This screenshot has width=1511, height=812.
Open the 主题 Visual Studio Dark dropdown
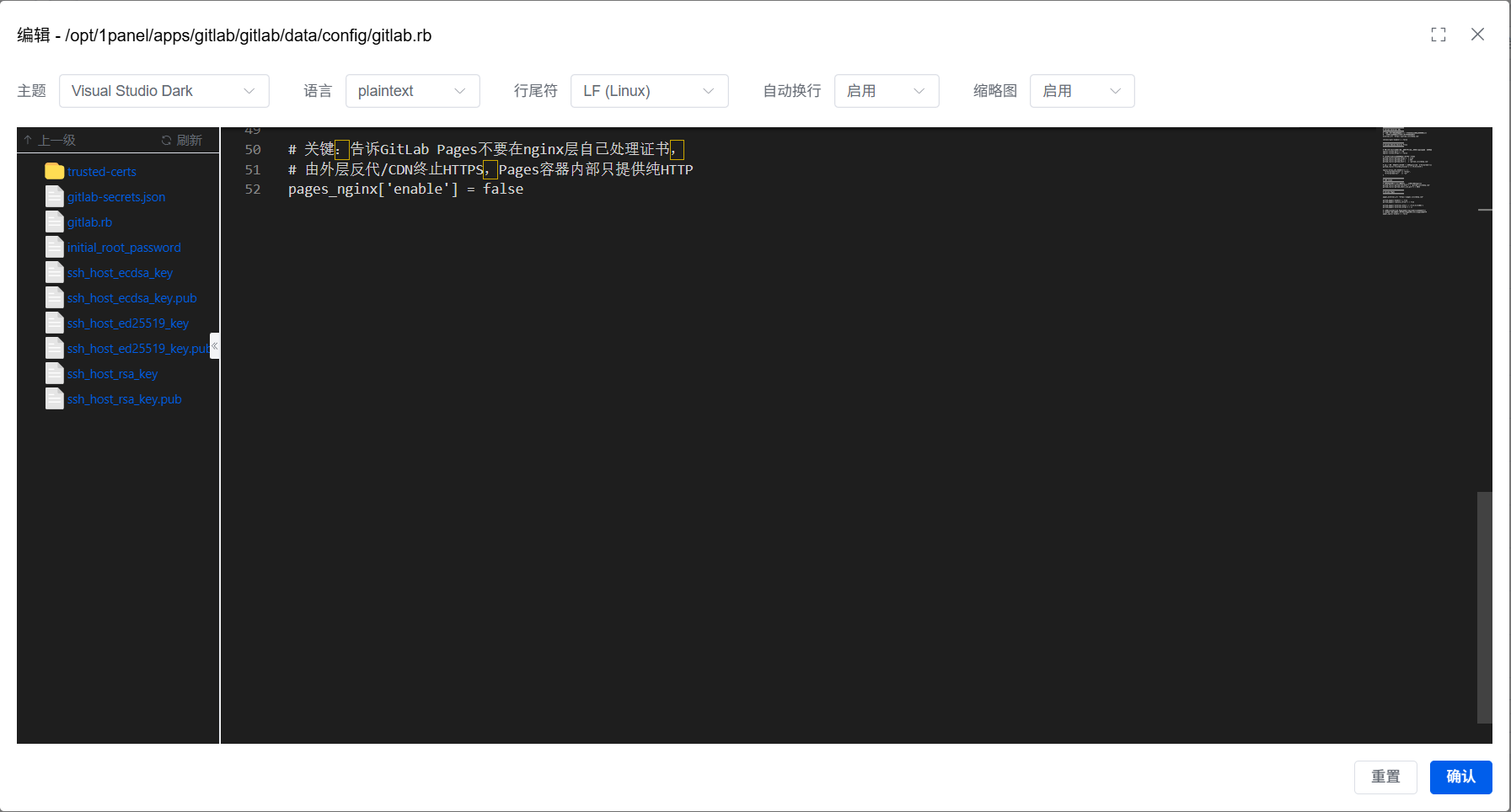pyautogui.click(x=164, y=91)
